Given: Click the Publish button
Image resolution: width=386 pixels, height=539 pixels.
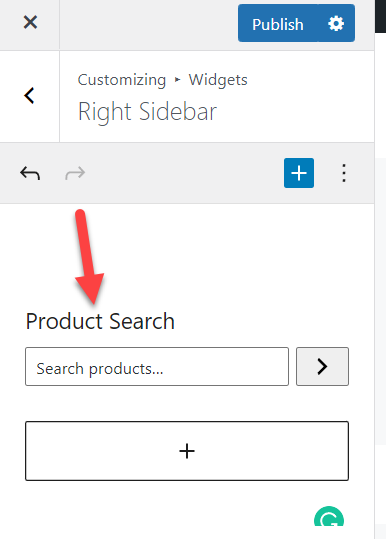Looking at the screenshot, I should click(x=278, y=23).
